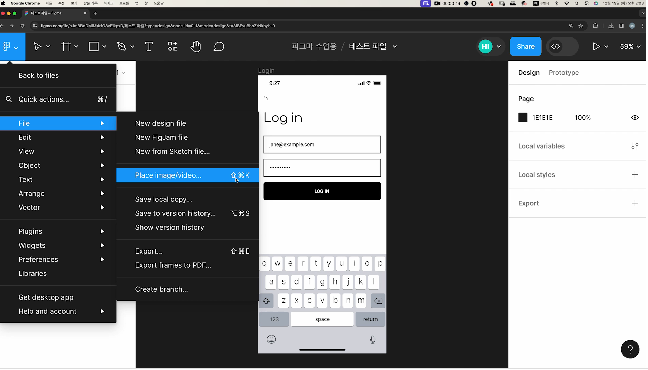
Task: Choose Libraries from main menu
Action: coord(58,274)
